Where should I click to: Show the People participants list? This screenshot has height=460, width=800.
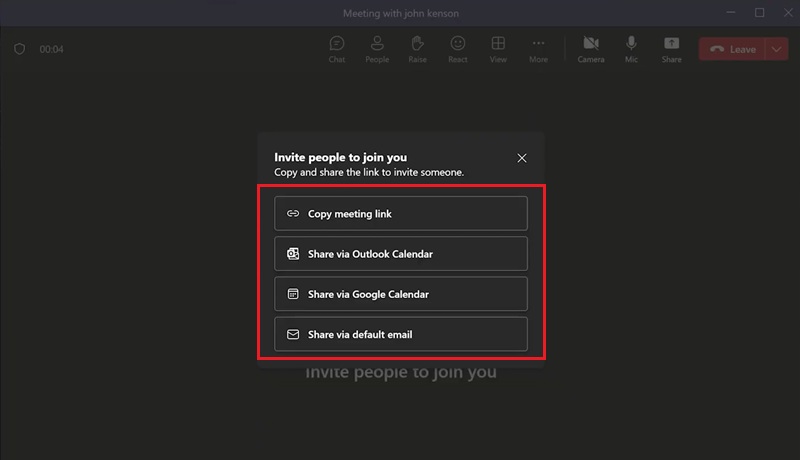point(377,48)
